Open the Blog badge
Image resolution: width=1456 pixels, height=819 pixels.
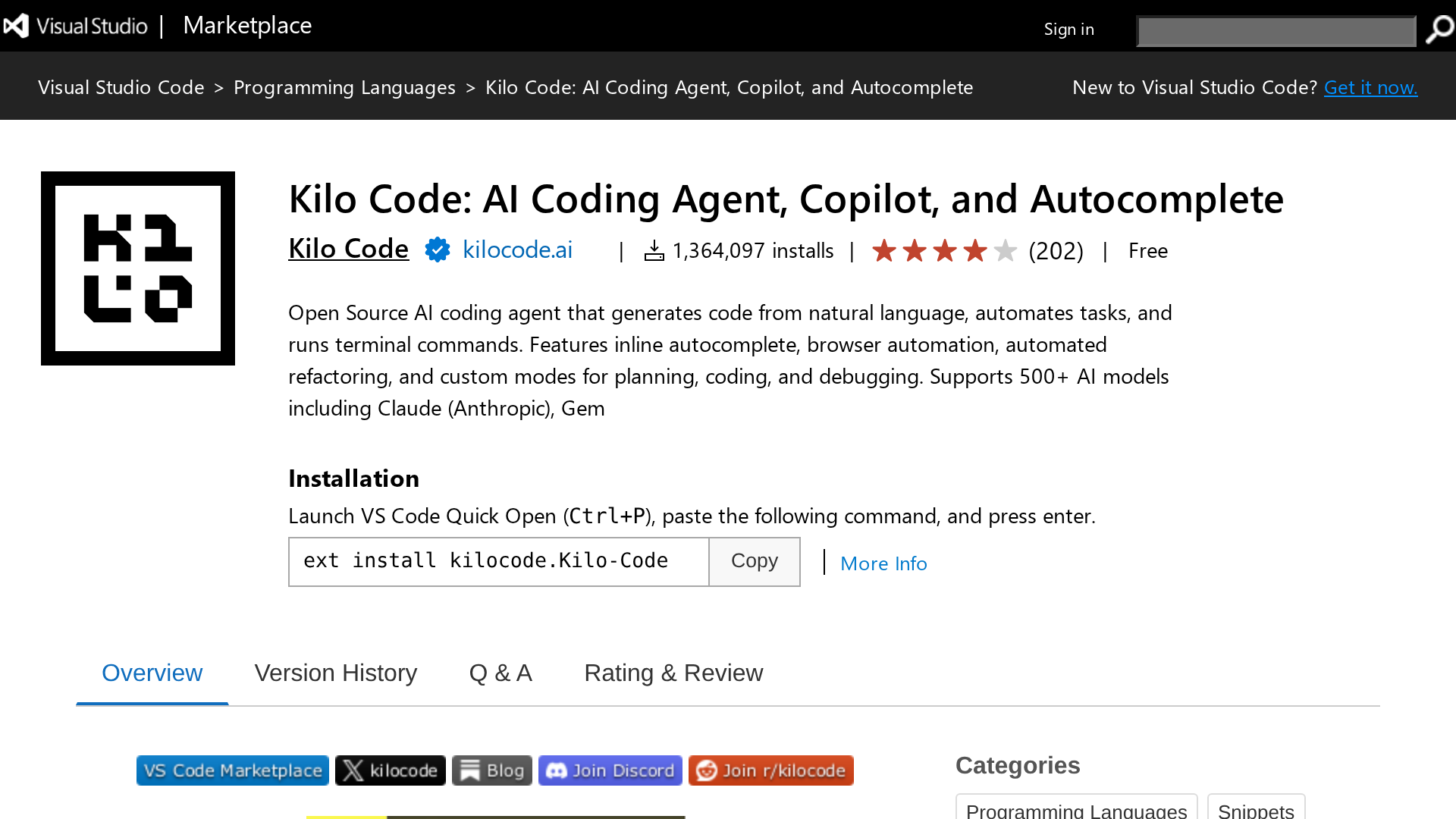(492, 770)
